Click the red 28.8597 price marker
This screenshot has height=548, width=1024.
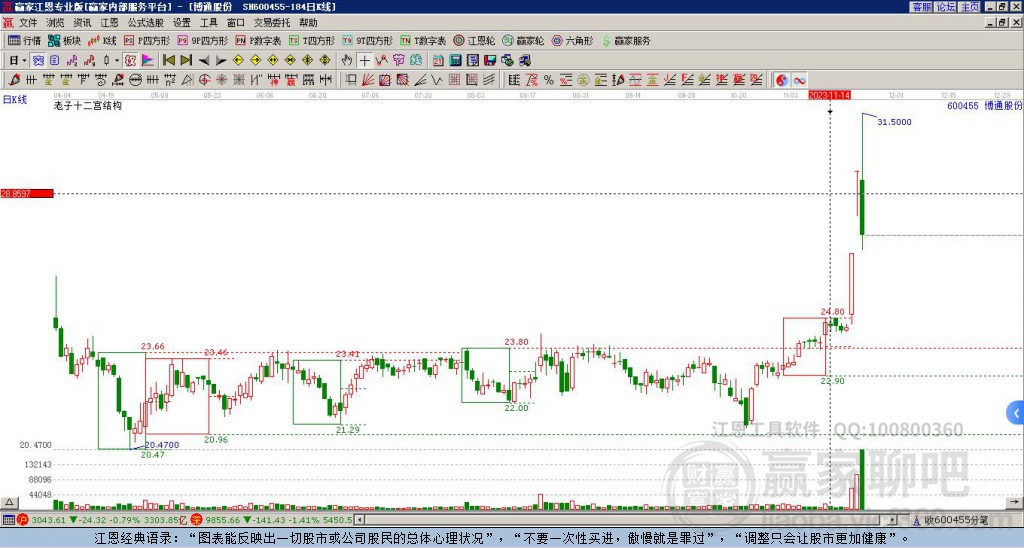[x=27, y=193]
